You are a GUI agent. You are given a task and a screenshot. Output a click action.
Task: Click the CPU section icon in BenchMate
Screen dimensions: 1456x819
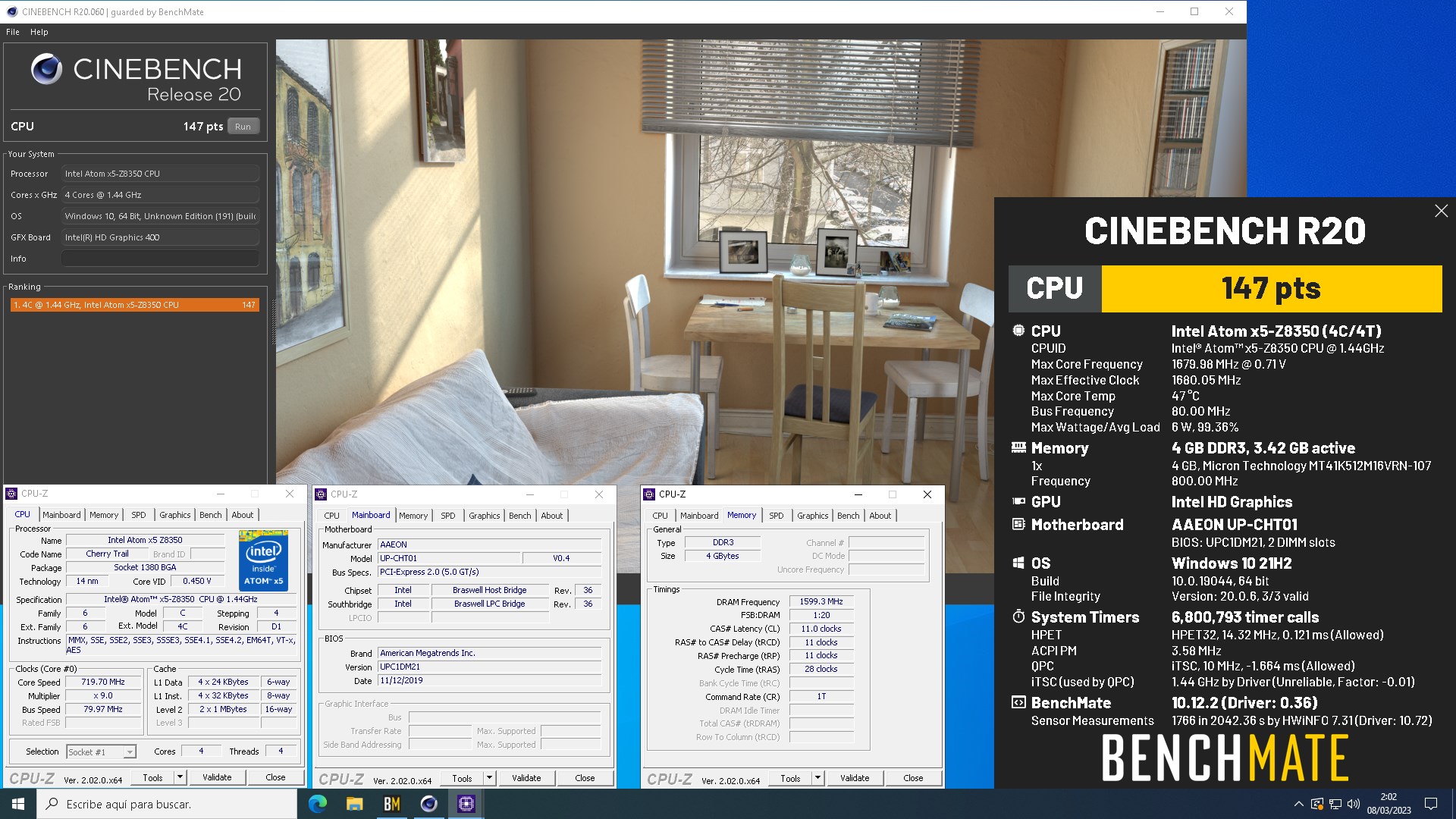pos(1018,331)
